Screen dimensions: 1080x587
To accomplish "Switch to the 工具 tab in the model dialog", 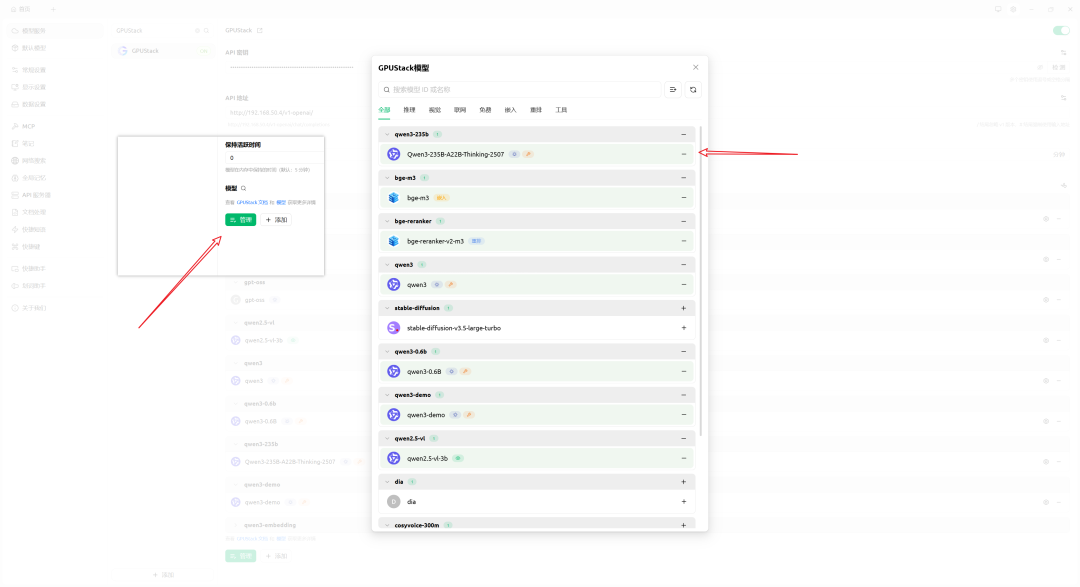I will [562, 110].
